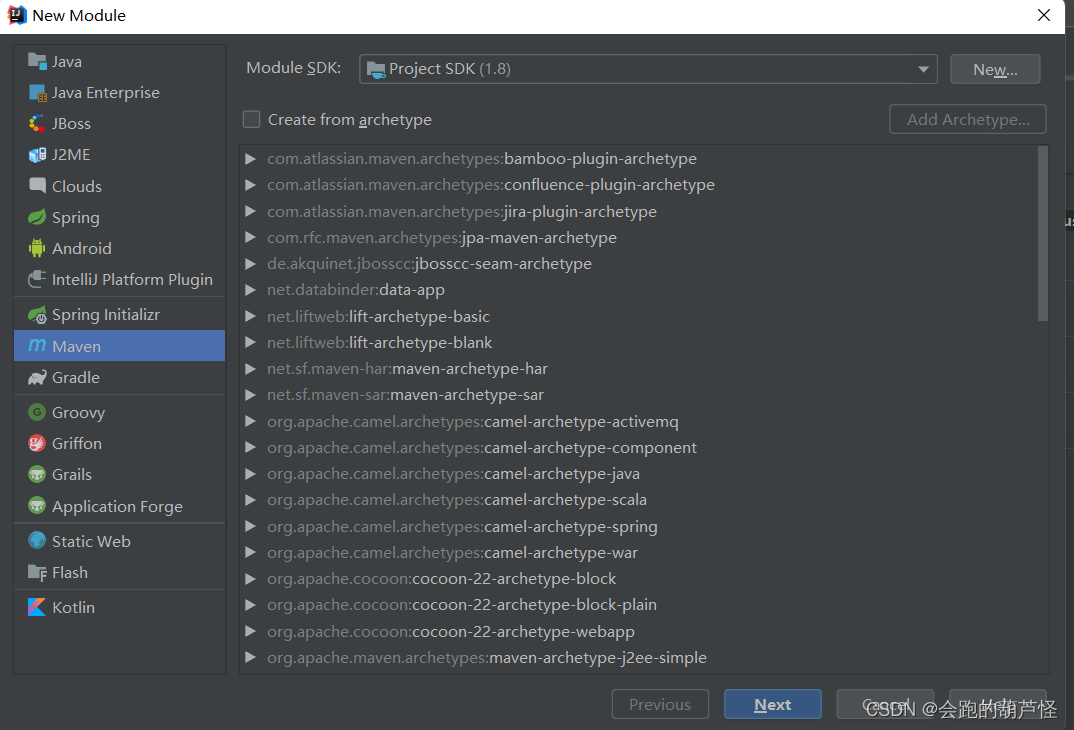
Task: Expand camel-archetype-war node arrow
Action: [x=251, y=552]
